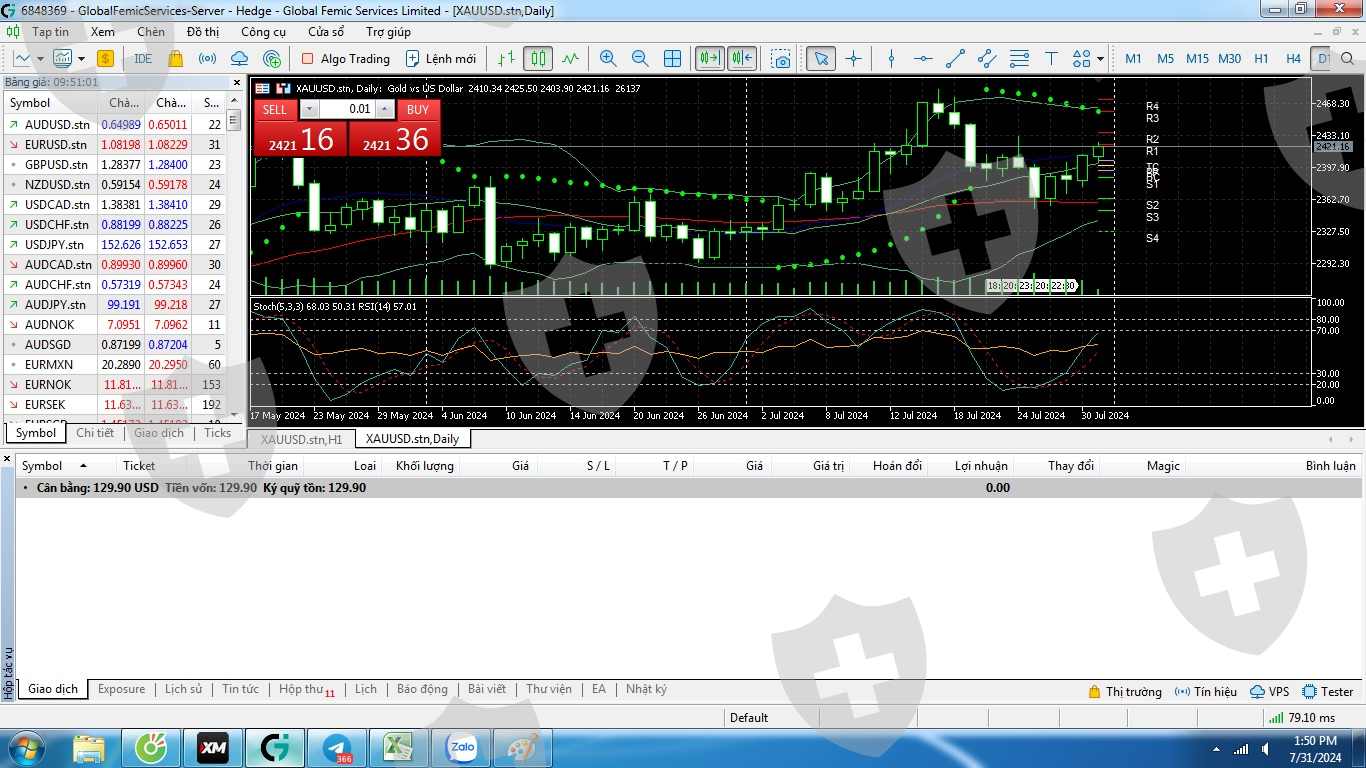Image resolution: width=1366 pixels, height=768 pixels.
Task: Click the red BUY button
Action: click(x=417, y=109)
